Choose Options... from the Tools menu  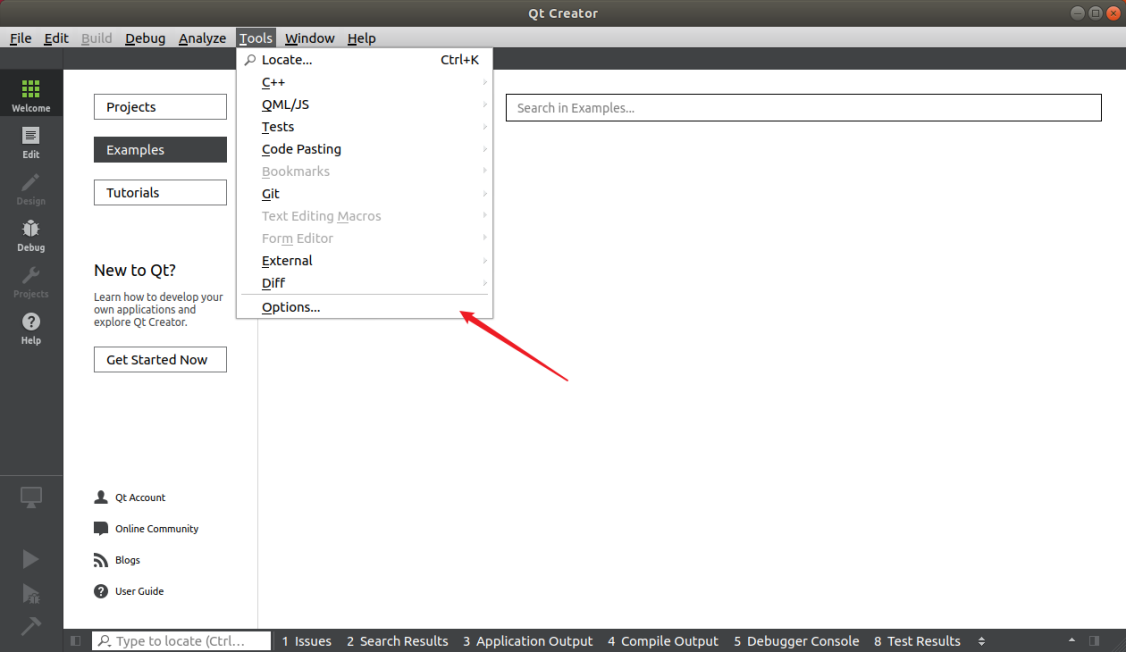291,307
